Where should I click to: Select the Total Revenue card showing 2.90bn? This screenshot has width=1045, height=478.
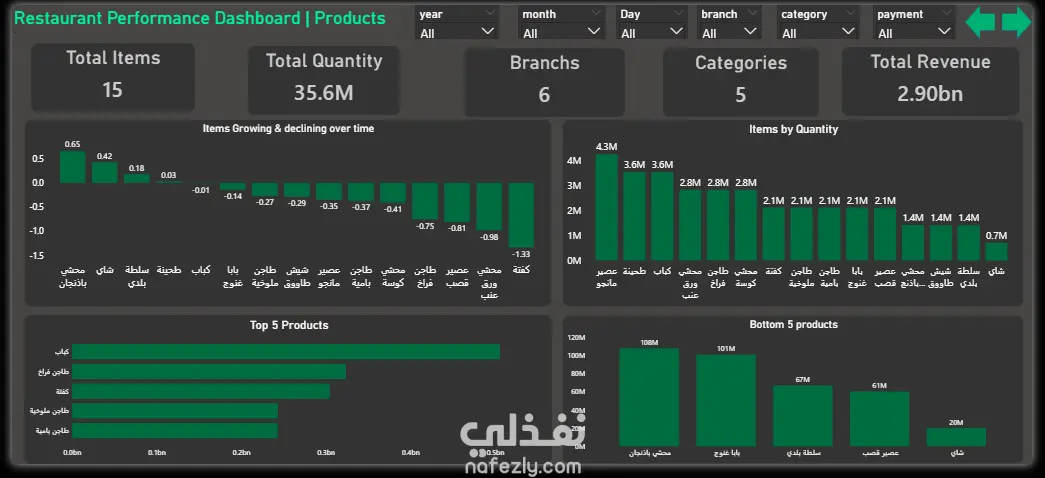[930, 81]
